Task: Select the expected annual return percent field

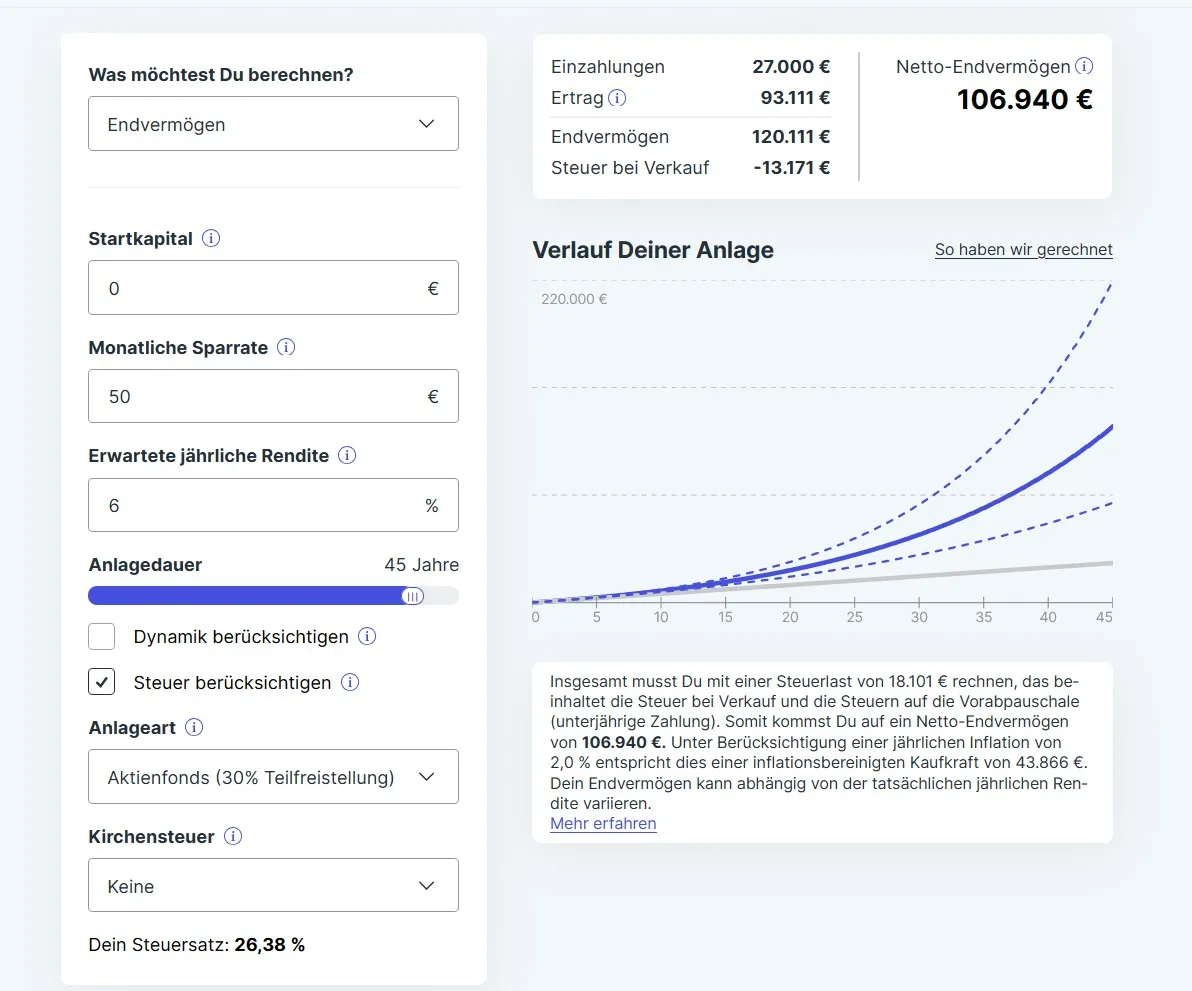Action: tap(260, 506)
